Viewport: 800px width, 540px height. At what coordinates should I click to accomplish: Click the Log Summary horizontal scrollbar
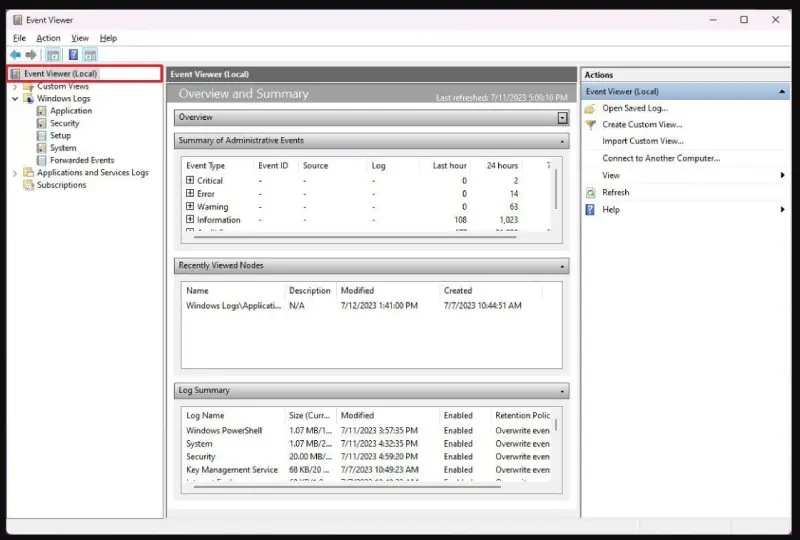coord(347,486)
